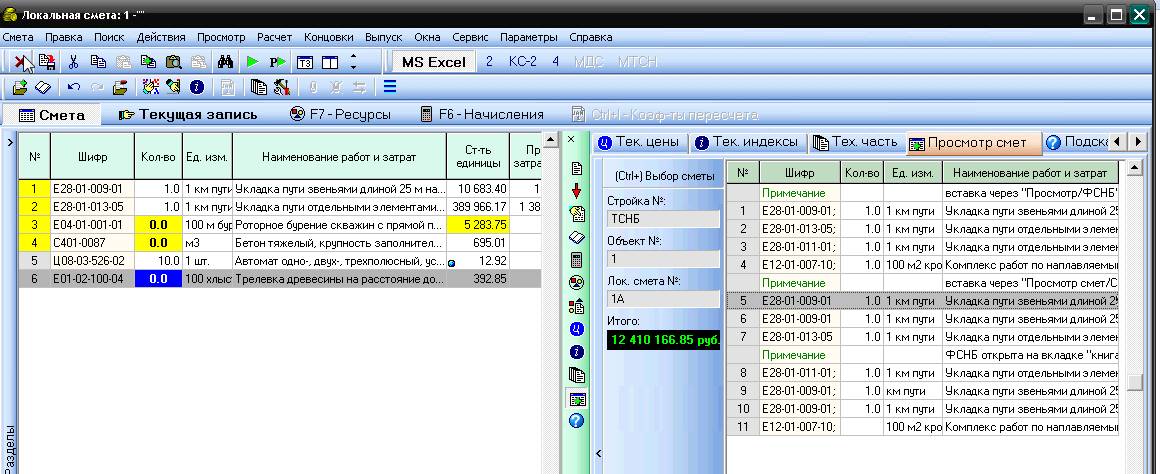Image resolution: width=1160 pixels, height=474 pixels.
Task: Click the green play calculate icon
Action: click(x=254, y=62)
